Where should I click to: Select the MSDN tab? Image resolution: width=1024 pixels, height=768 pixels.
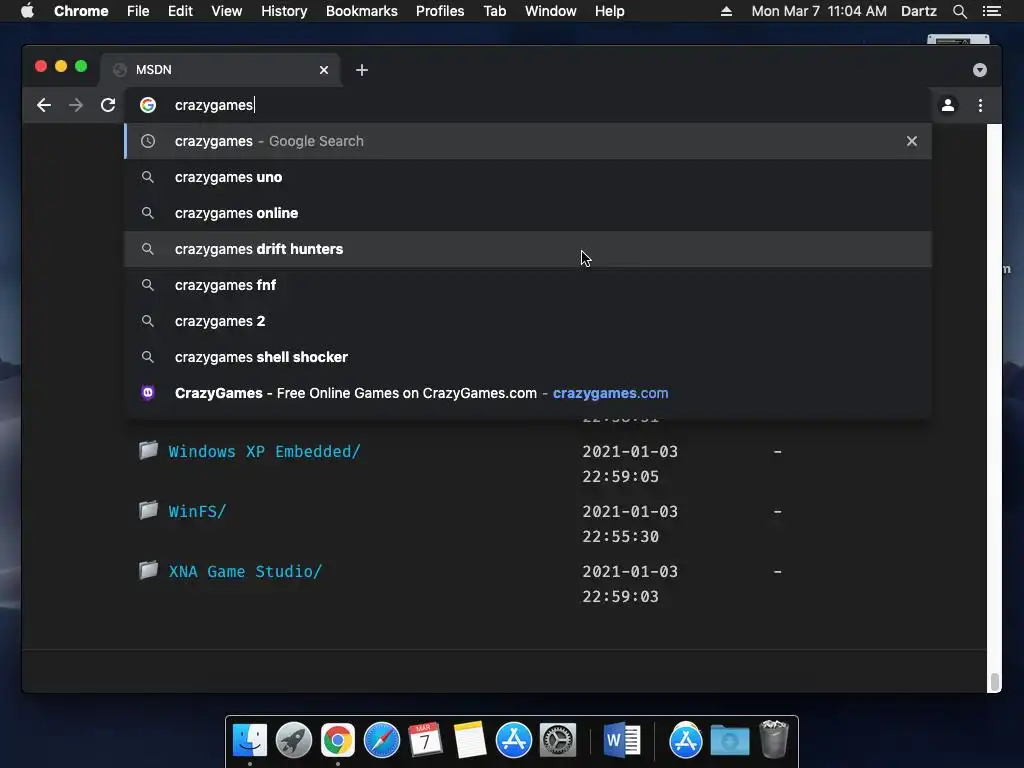(x=219, y=70)
